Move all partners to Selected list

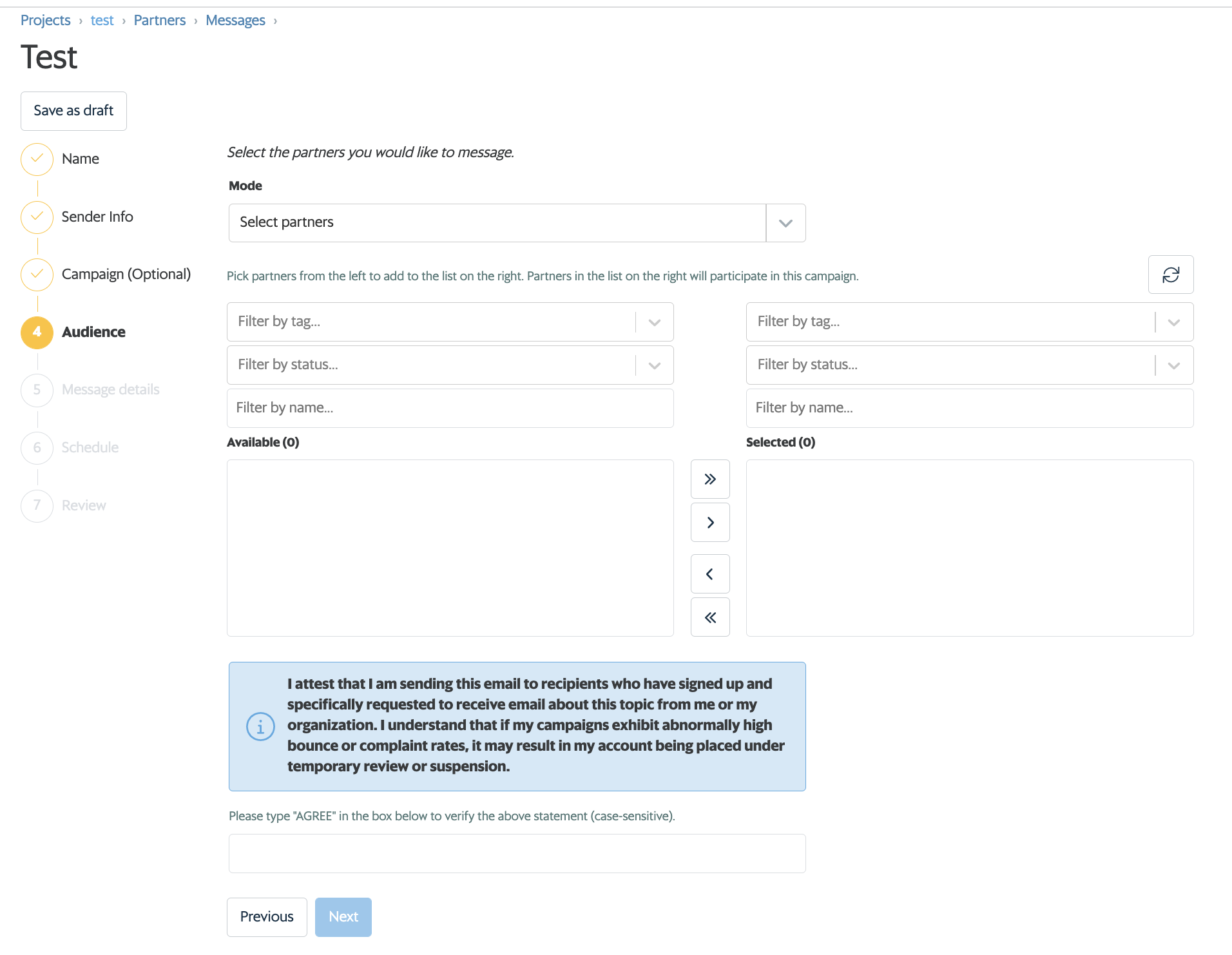[x=710, y=479]
